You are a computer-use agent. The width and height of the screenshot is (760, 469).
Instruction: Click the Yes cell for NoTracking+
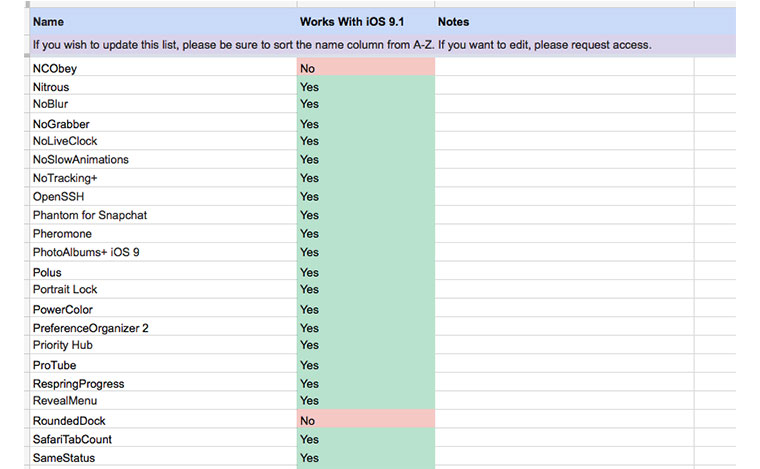coord(366,178)
